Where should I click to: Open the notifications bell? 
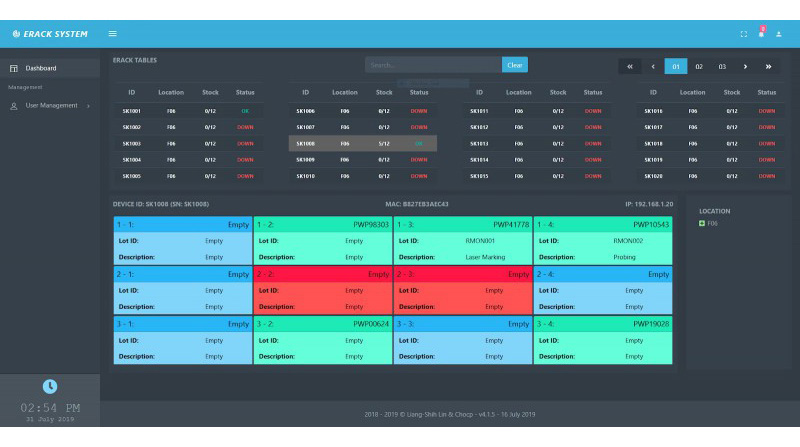click(761, 33)
